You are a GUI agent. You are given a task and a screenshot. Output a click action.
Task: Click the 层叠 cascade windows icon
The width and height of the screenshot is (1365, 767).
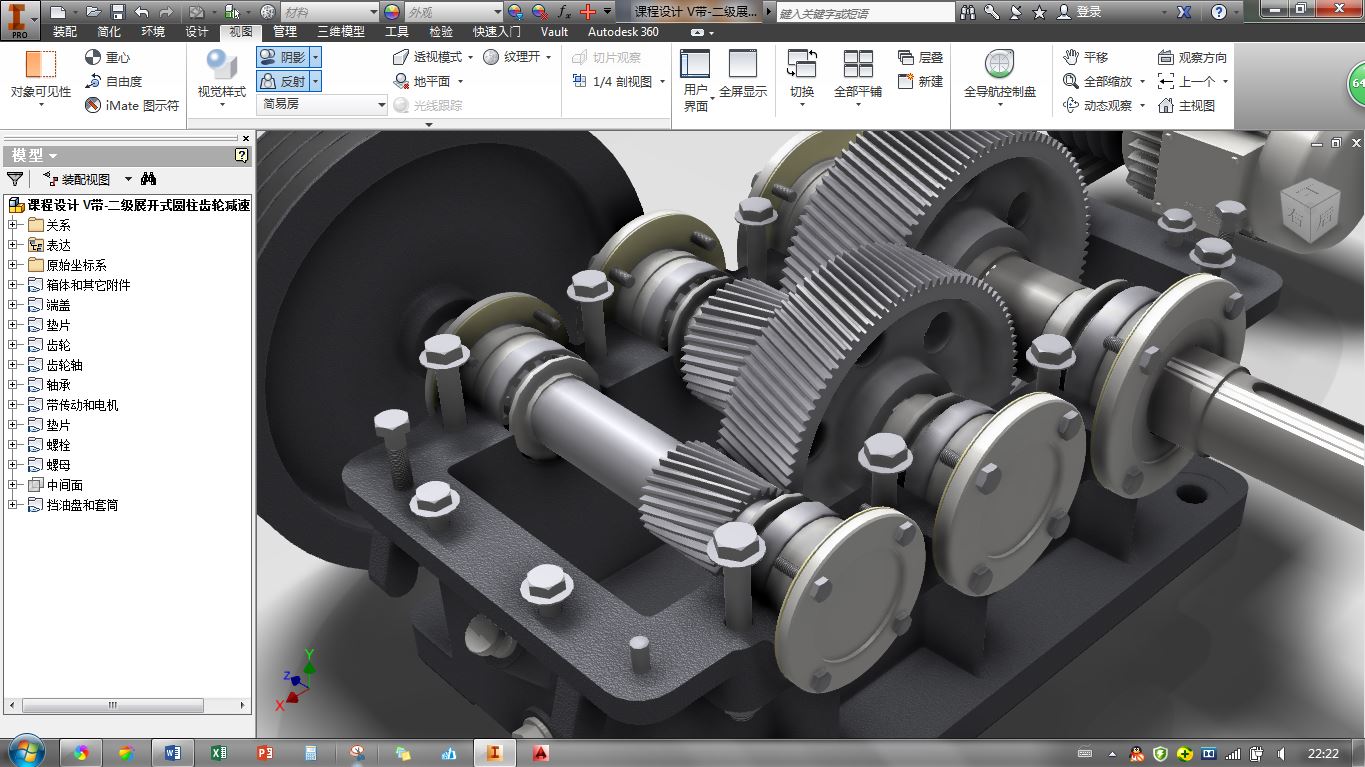click(920, 57)
